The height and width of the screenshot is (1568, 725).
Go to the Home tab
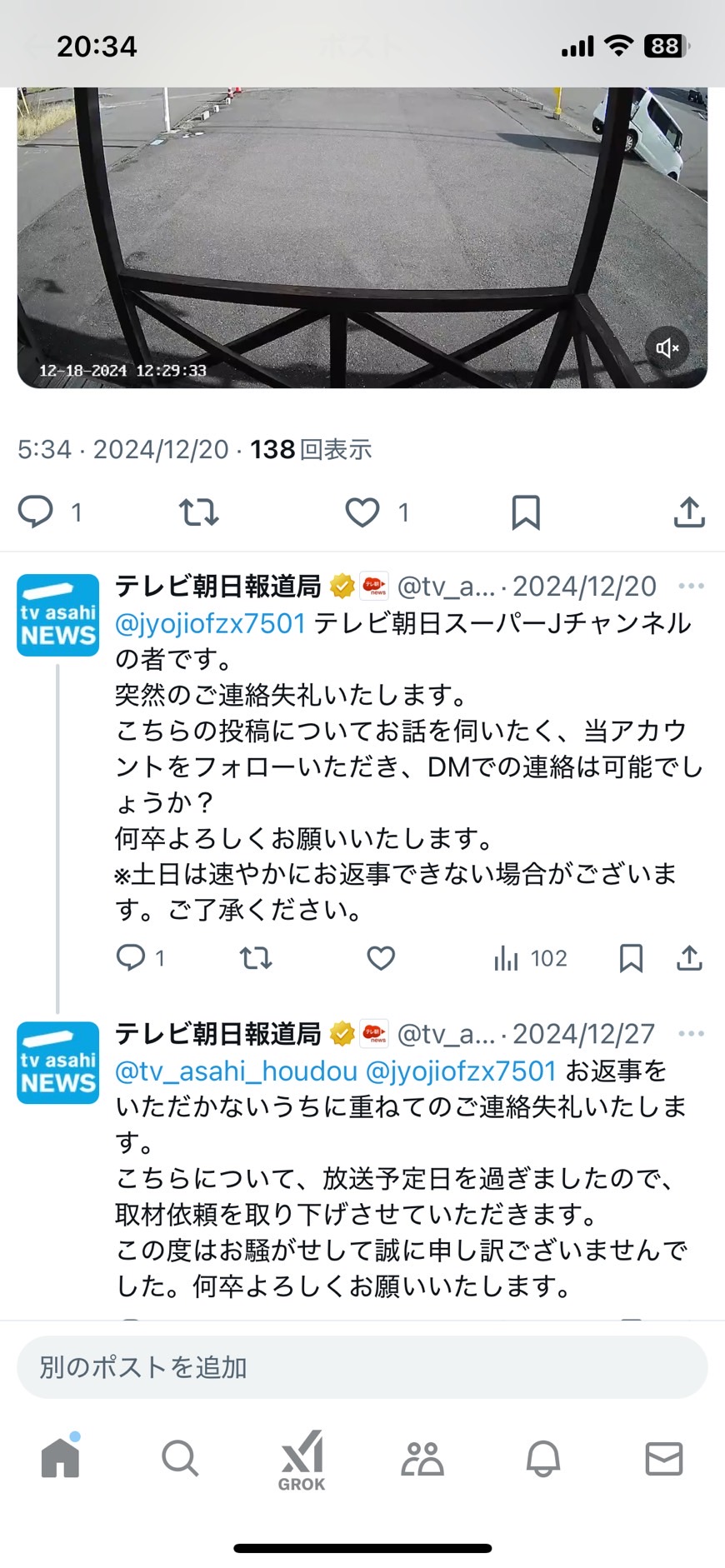click(61, 1457)
